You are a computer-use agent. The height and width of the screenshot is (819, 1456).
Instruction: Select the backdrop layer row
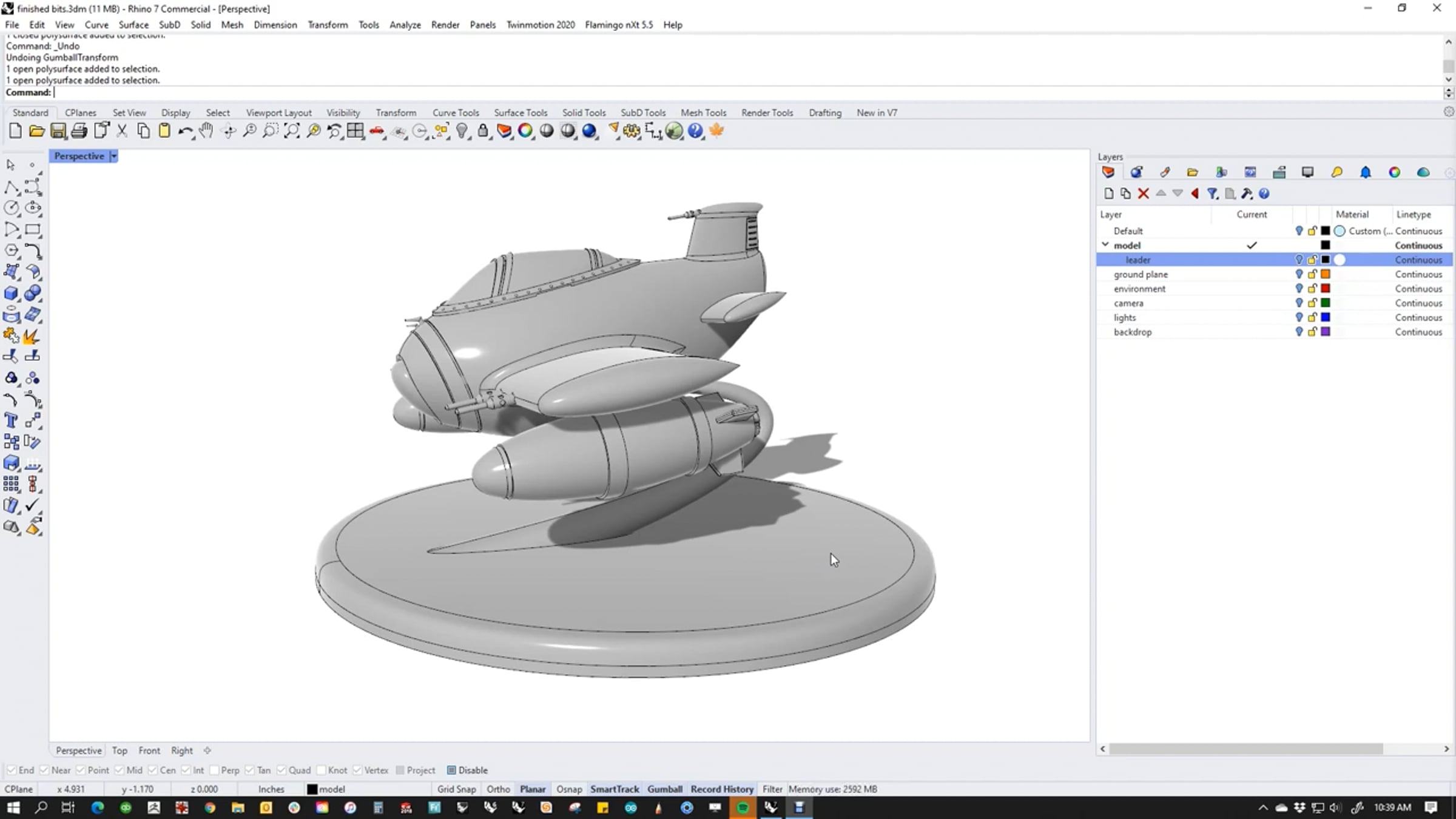click(1274, 332)
